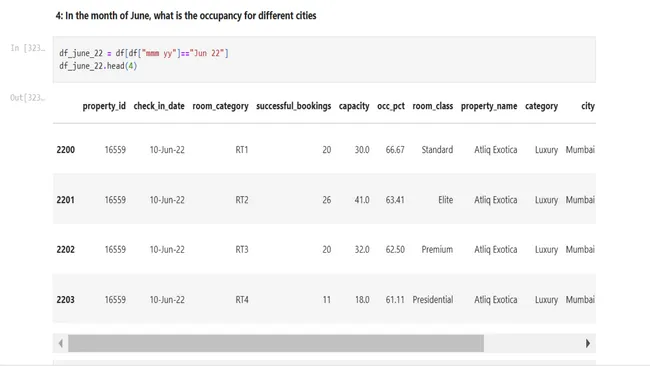Image resolution: width=650 pixels, height=366 pixels.
Task: Click the left scroll arrow of horizontal scrollbar
Action: tap(61, 343)
